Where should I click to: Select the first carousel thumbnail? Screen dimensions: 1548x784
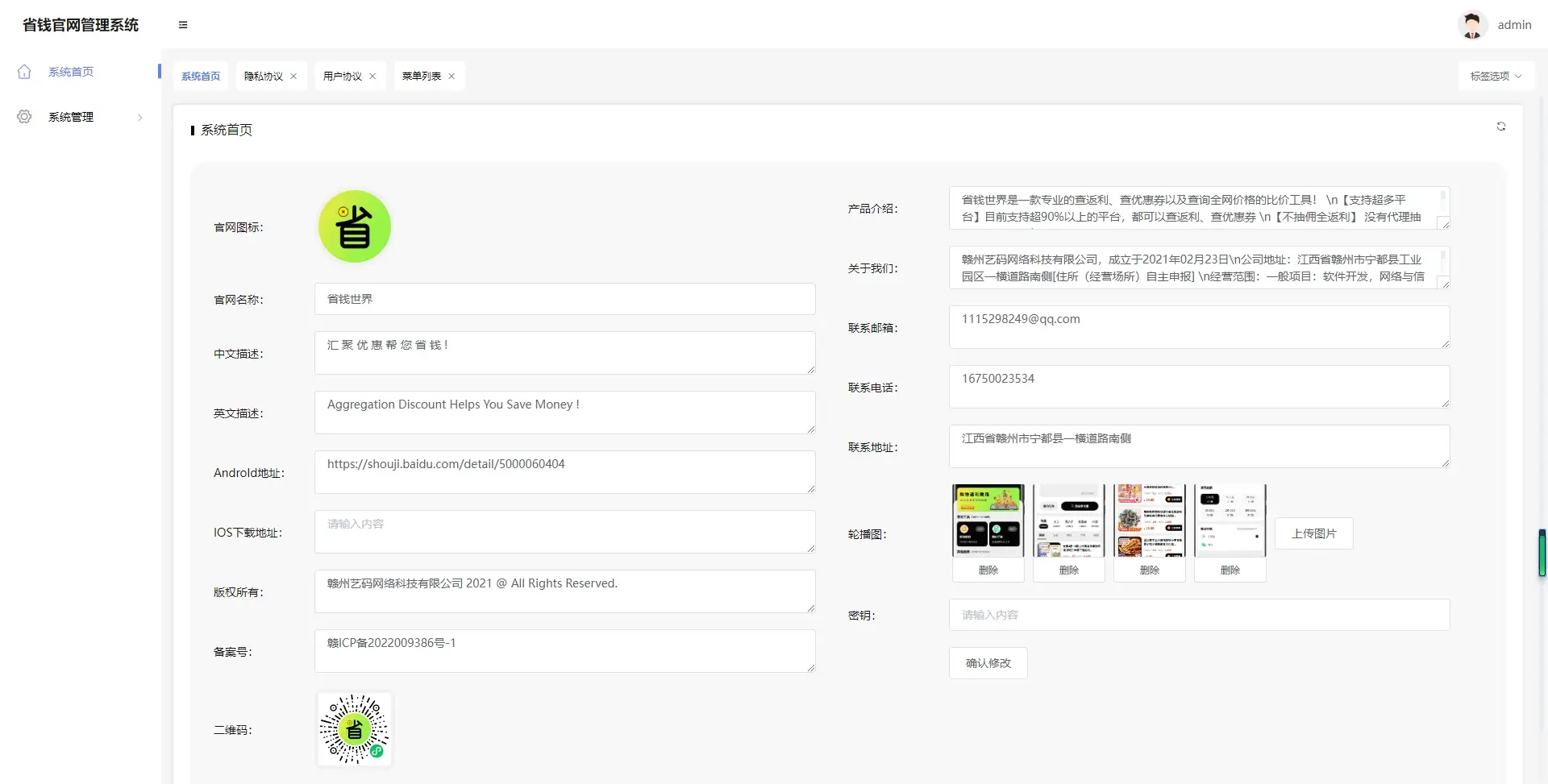[x=988, y=521]
